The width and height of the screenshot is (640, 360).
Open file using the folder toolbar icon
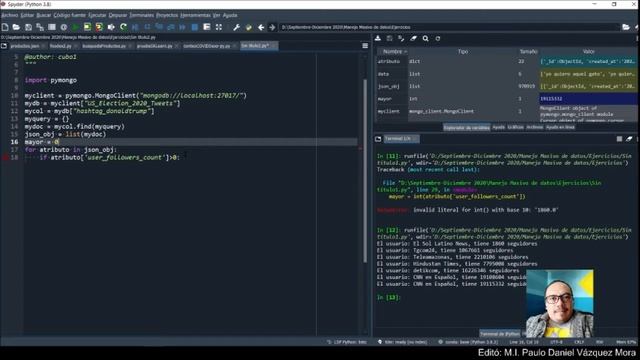tap(16, 27)
